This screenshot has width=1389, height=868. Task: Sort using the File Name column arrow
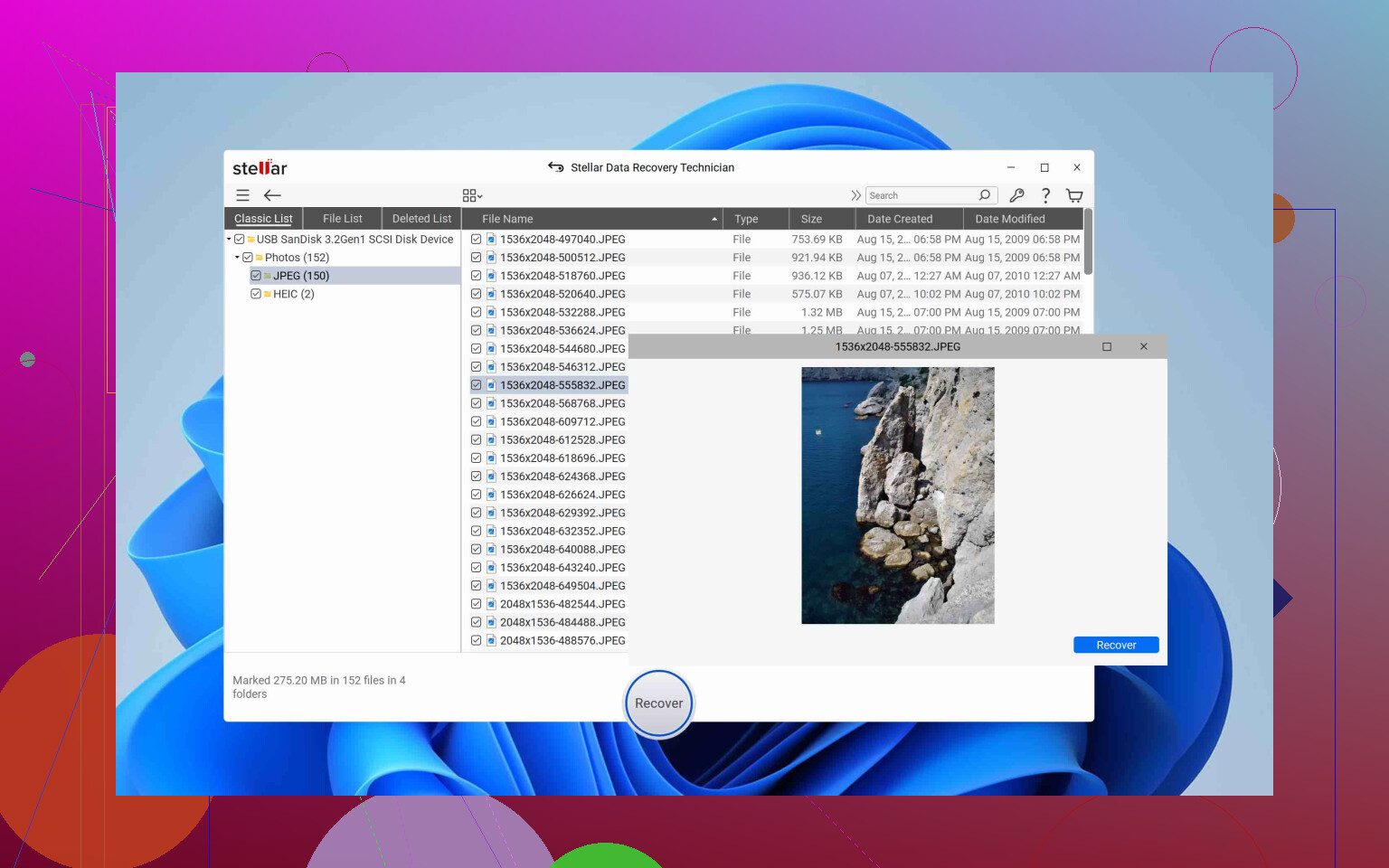[714, 219]
